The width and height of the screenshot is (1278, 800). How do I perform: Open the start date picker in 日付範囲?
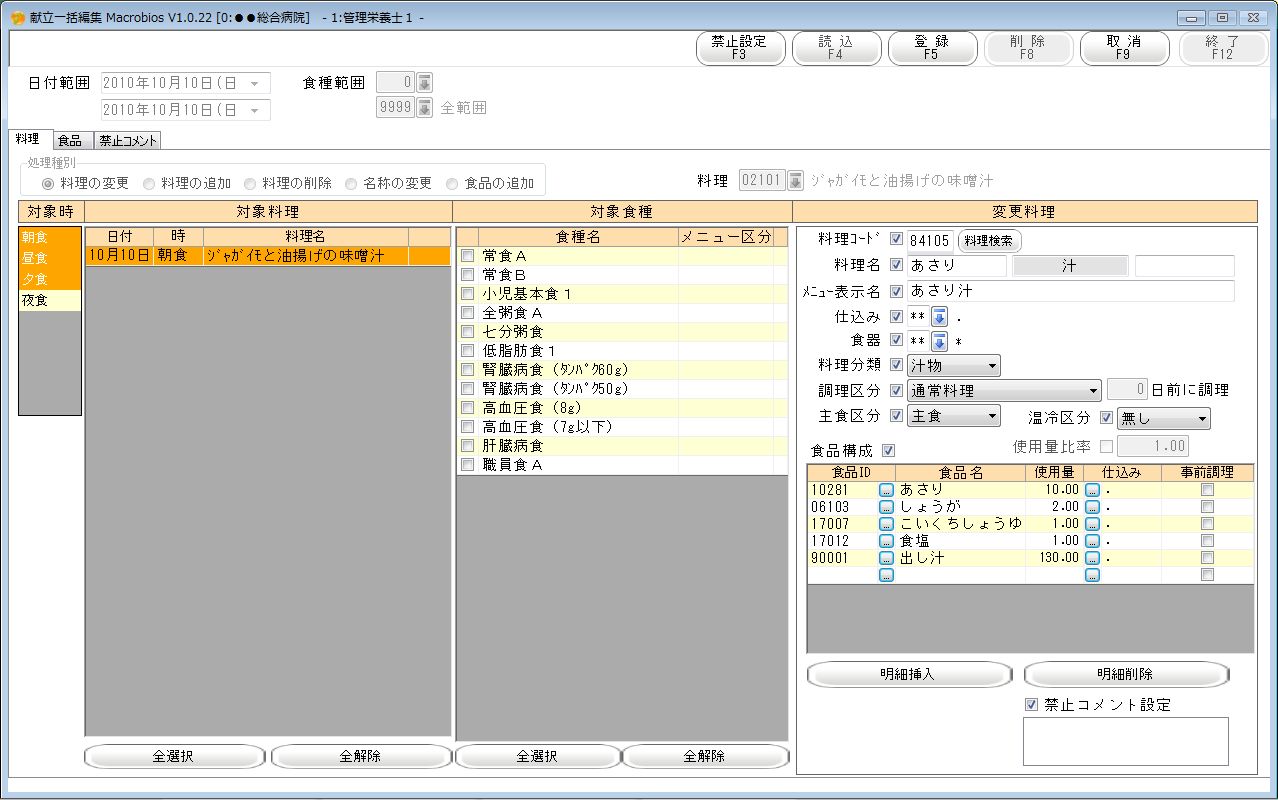[x=254, y=84]
